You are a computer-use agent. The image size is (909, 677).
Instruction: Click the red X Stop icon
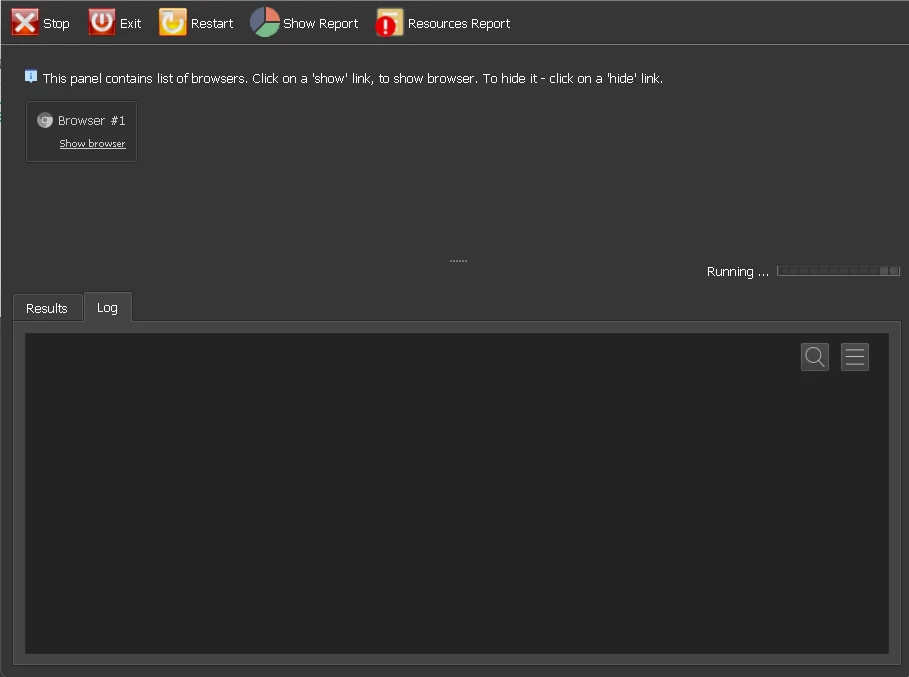[25, 23]
